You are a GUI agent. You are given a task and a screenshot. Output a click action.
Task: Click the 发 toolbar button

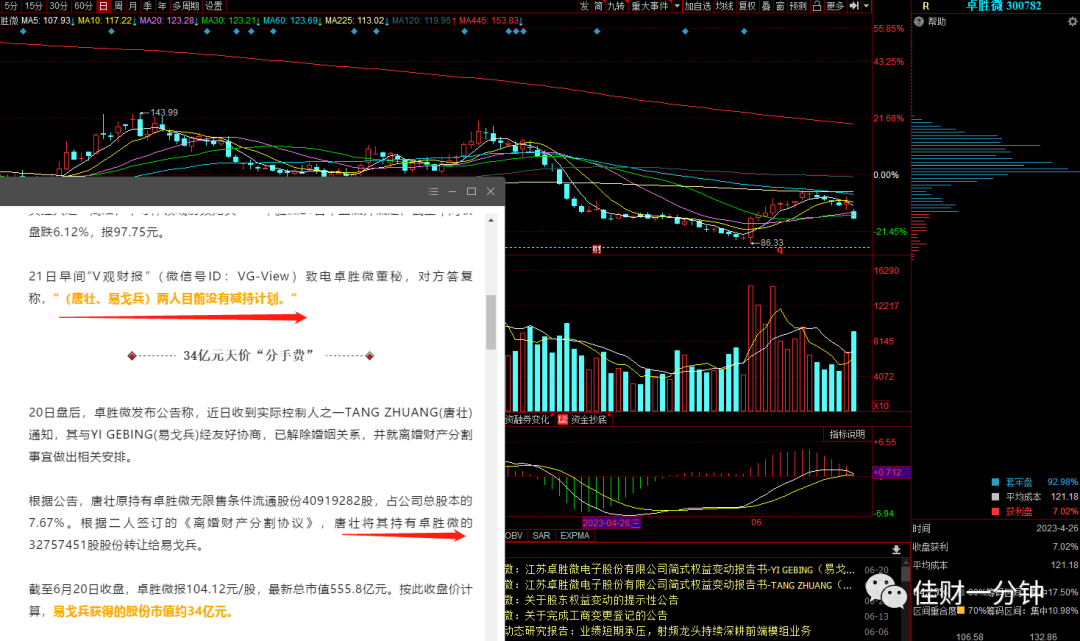(584, 6)
